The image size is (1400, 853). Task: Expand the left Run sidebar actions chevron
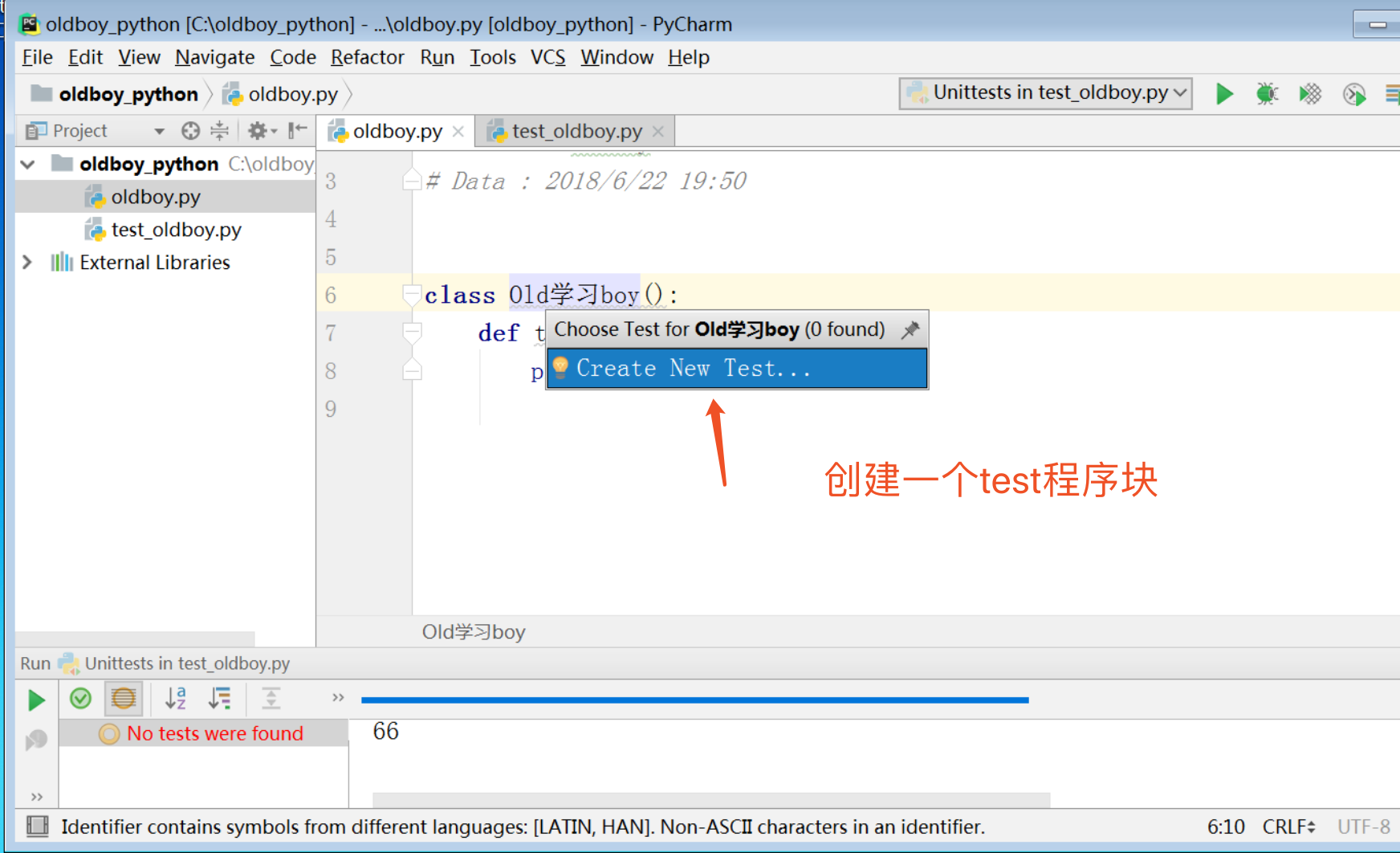pos(36,797)
